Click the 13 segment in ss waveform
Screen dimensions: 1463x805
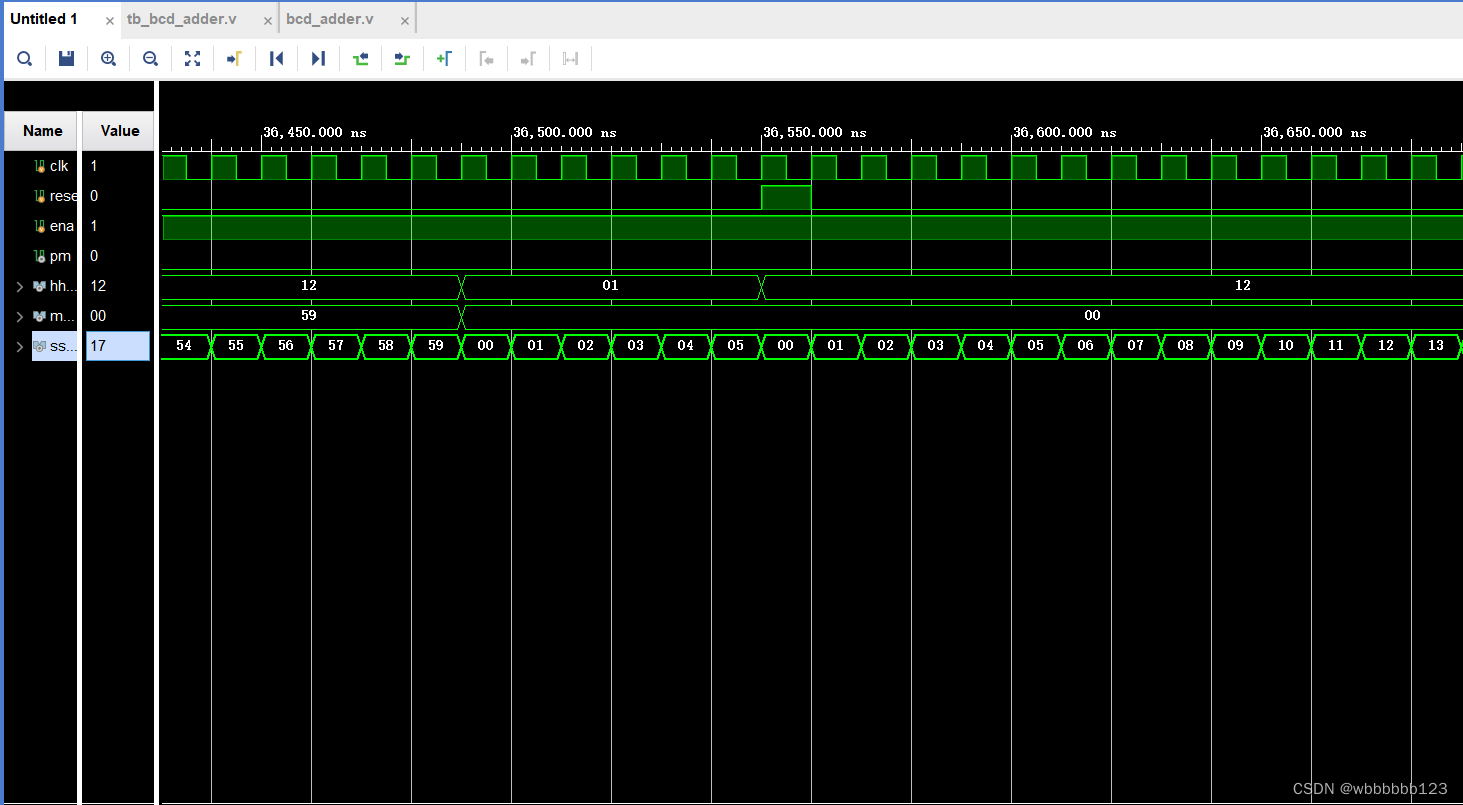pyautogui.click(x=1436, y=346)
